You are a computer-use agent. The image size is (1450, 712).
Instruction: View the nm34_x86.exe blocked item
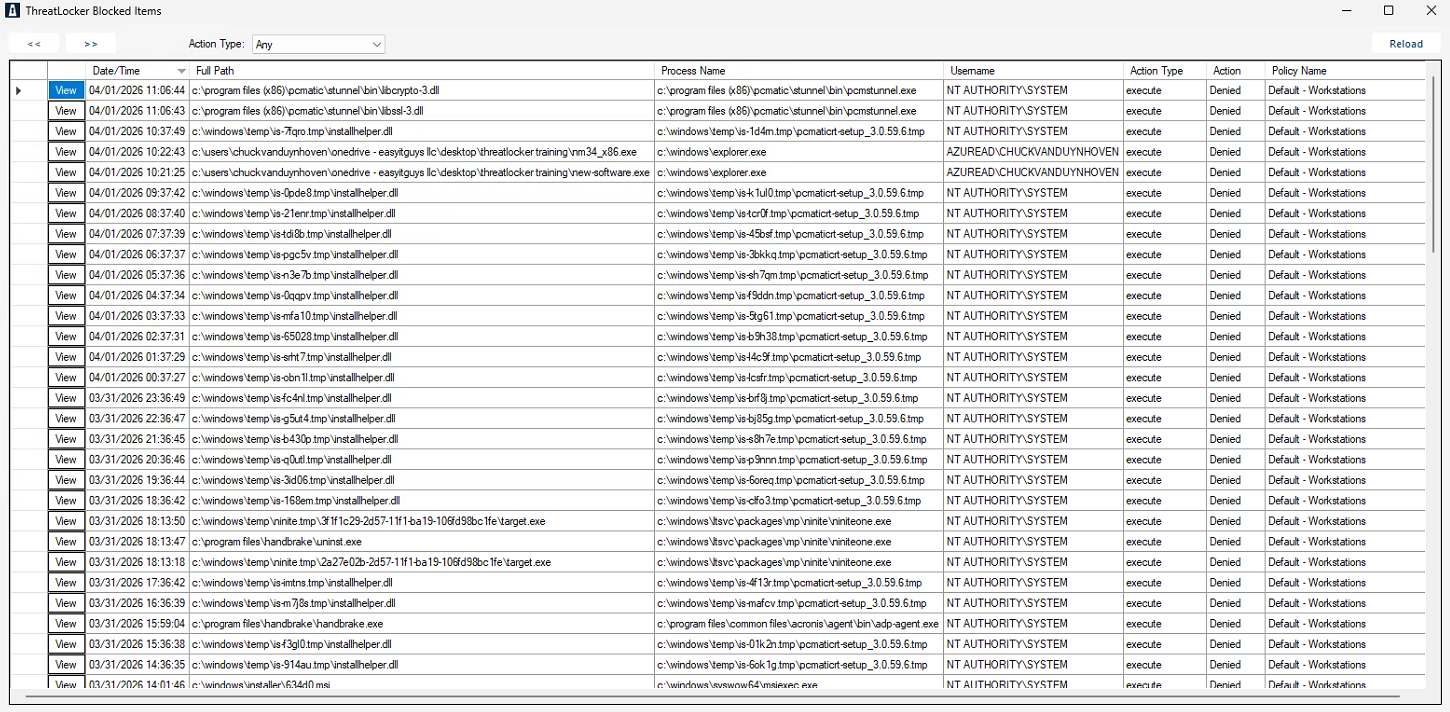tap(66, 152)
